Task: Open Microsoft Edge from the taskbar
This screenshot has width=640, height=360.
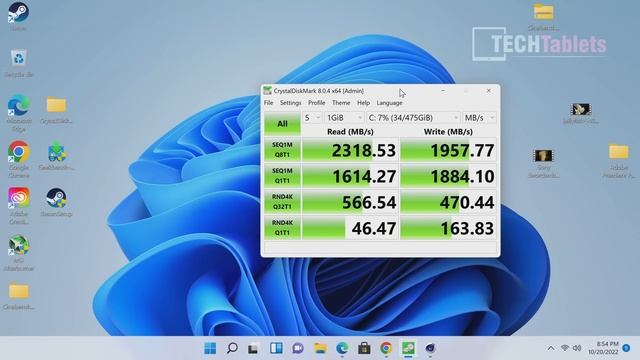Action: pyautogui.click(x=342, y=348)
